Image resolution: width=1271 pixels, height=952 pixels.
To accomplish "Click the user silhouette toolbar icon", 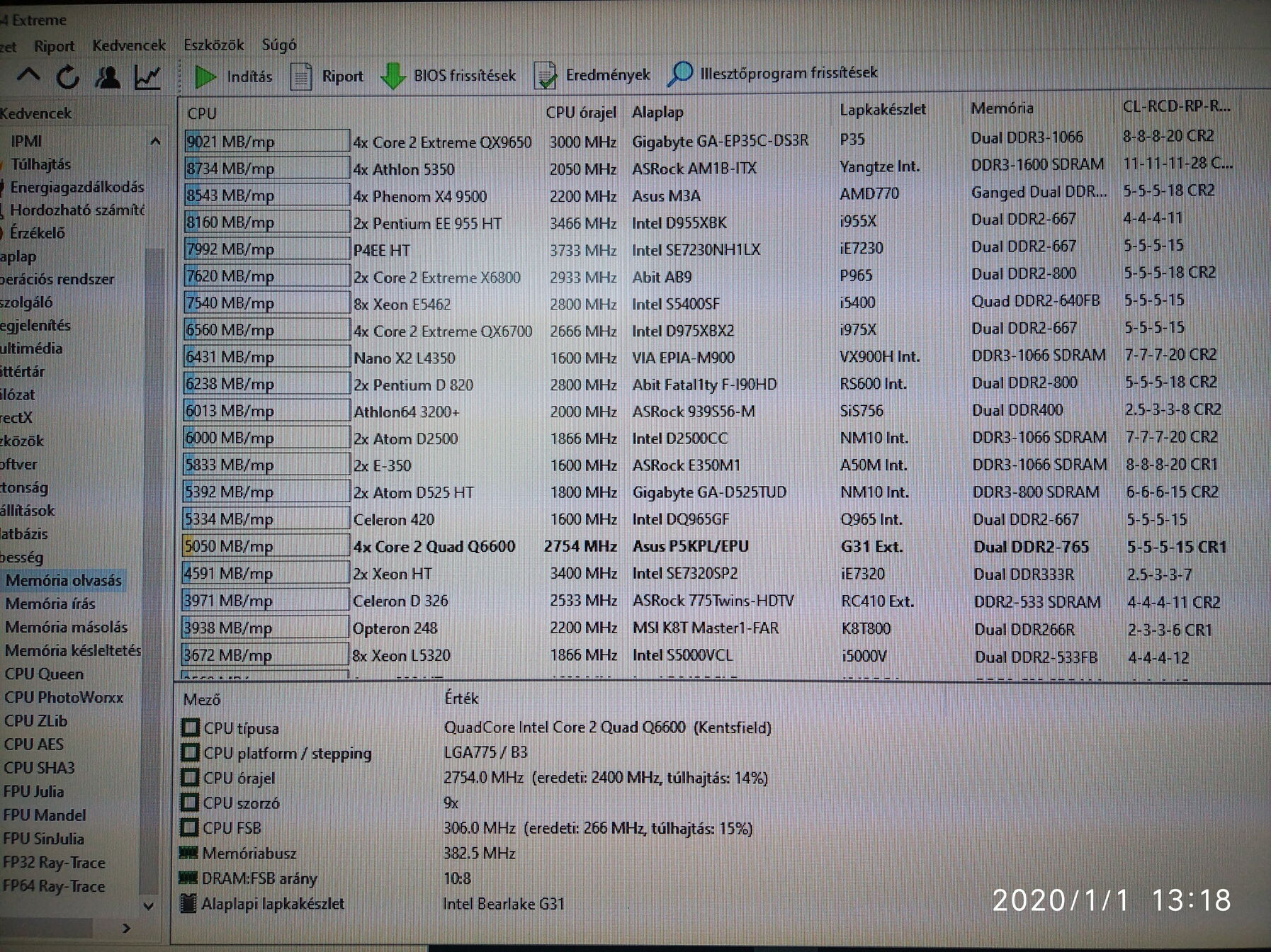I will (108, 76).
